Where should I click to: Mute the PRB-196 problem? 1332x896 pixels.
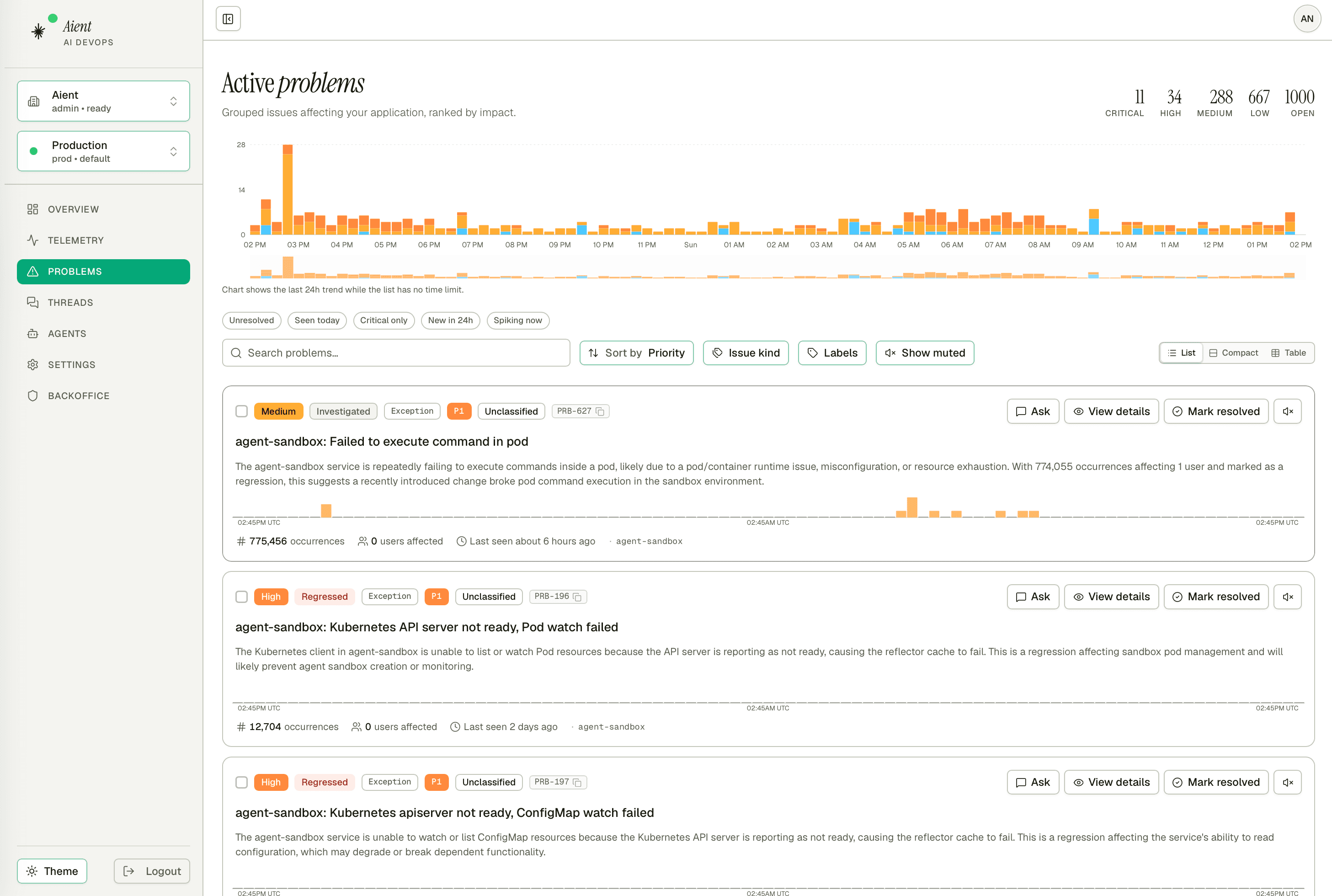point(1287,597)
